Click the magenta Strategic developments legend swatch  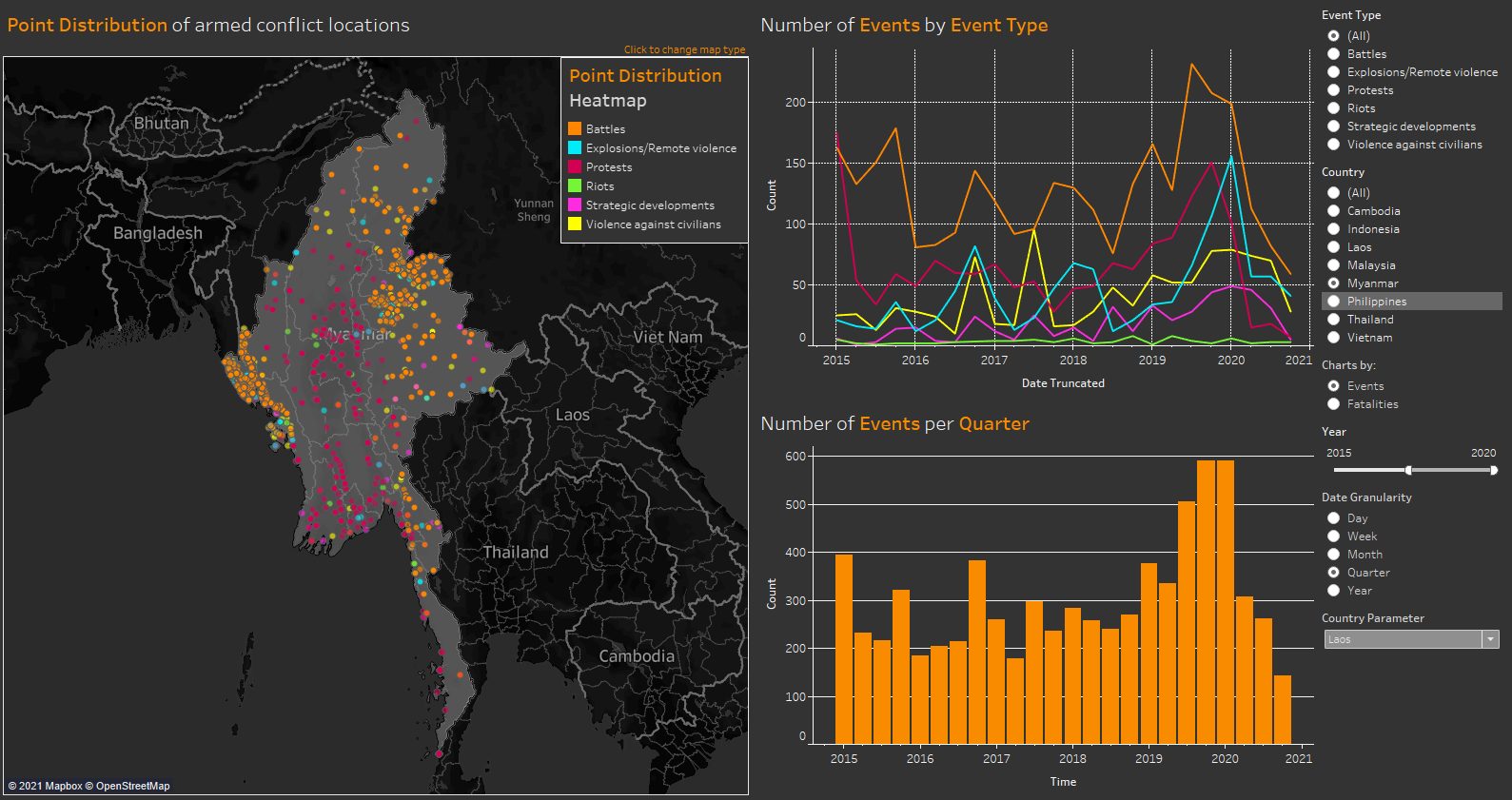click(575, 205)
